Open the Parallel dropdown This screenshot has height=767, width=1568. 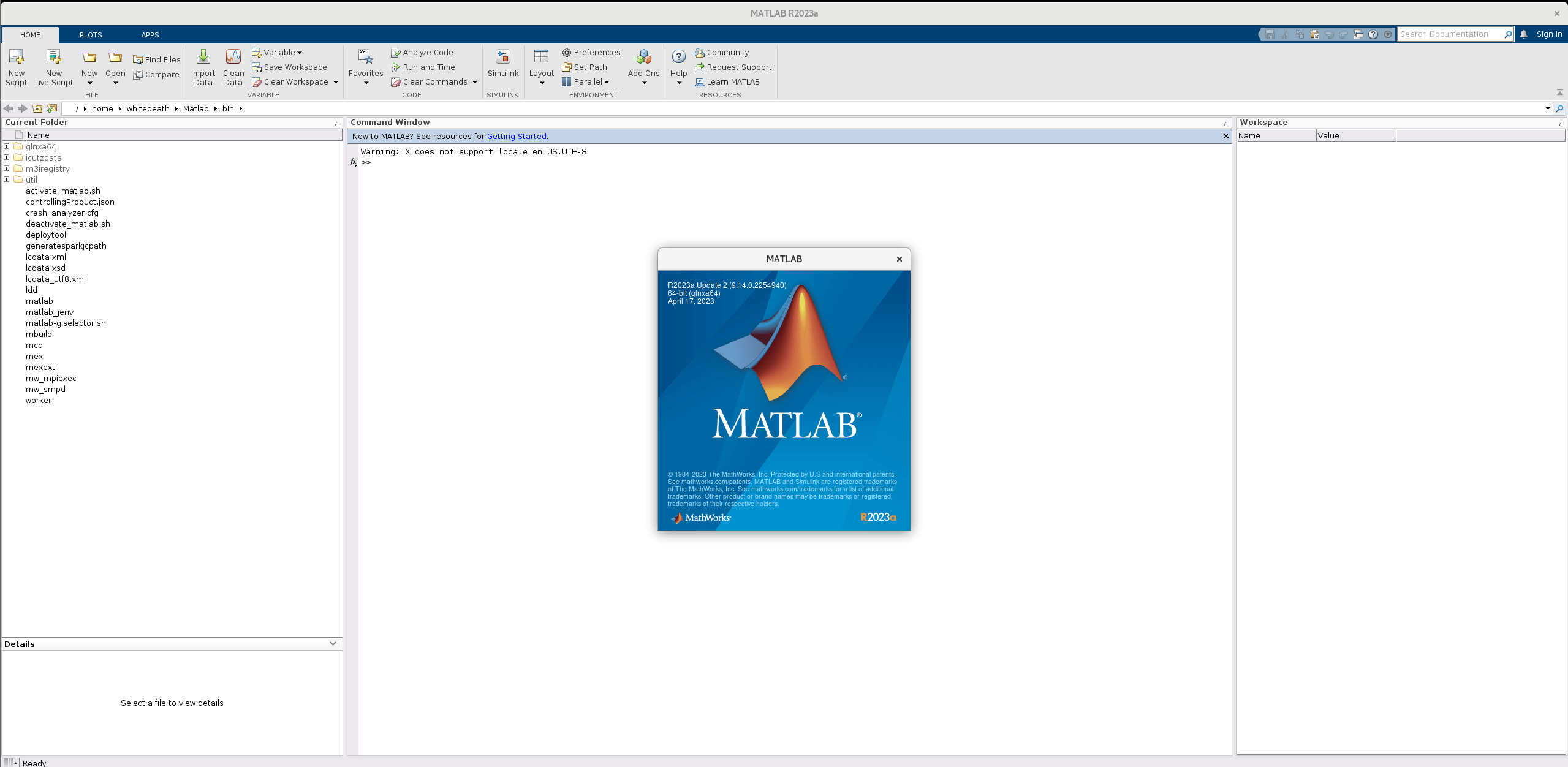pos(585,81)
